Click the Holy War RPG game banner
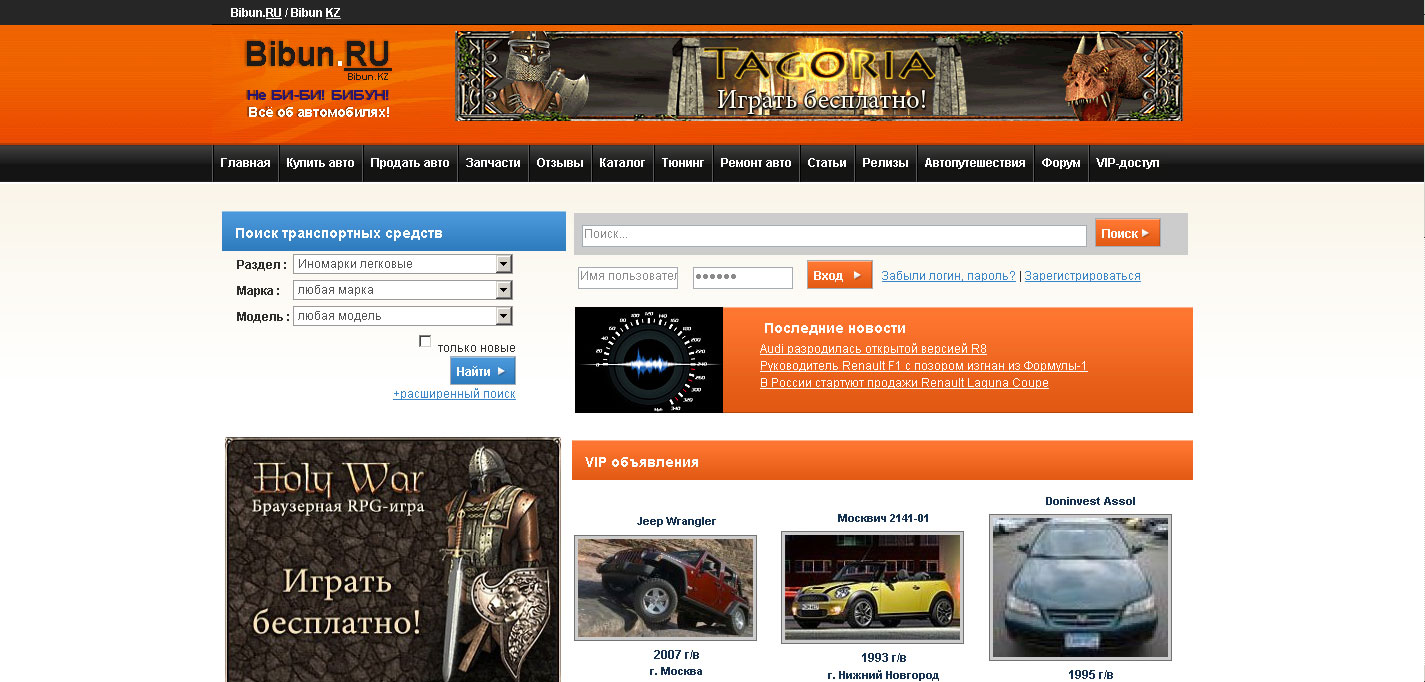The width and height of the screenshot is (1425, 682). [x=392, y=560]
